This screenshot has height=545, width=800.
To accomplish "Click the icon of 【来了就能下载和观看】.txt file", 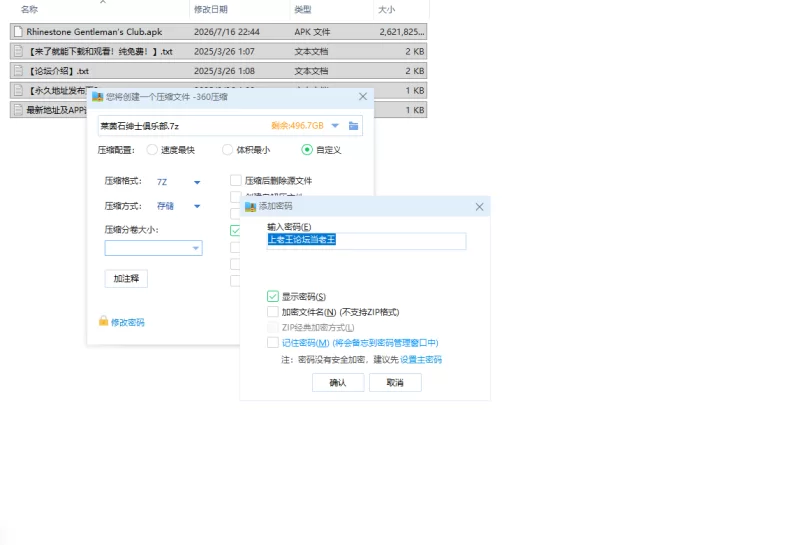I will pyautogui.click(x=18, y=51).
